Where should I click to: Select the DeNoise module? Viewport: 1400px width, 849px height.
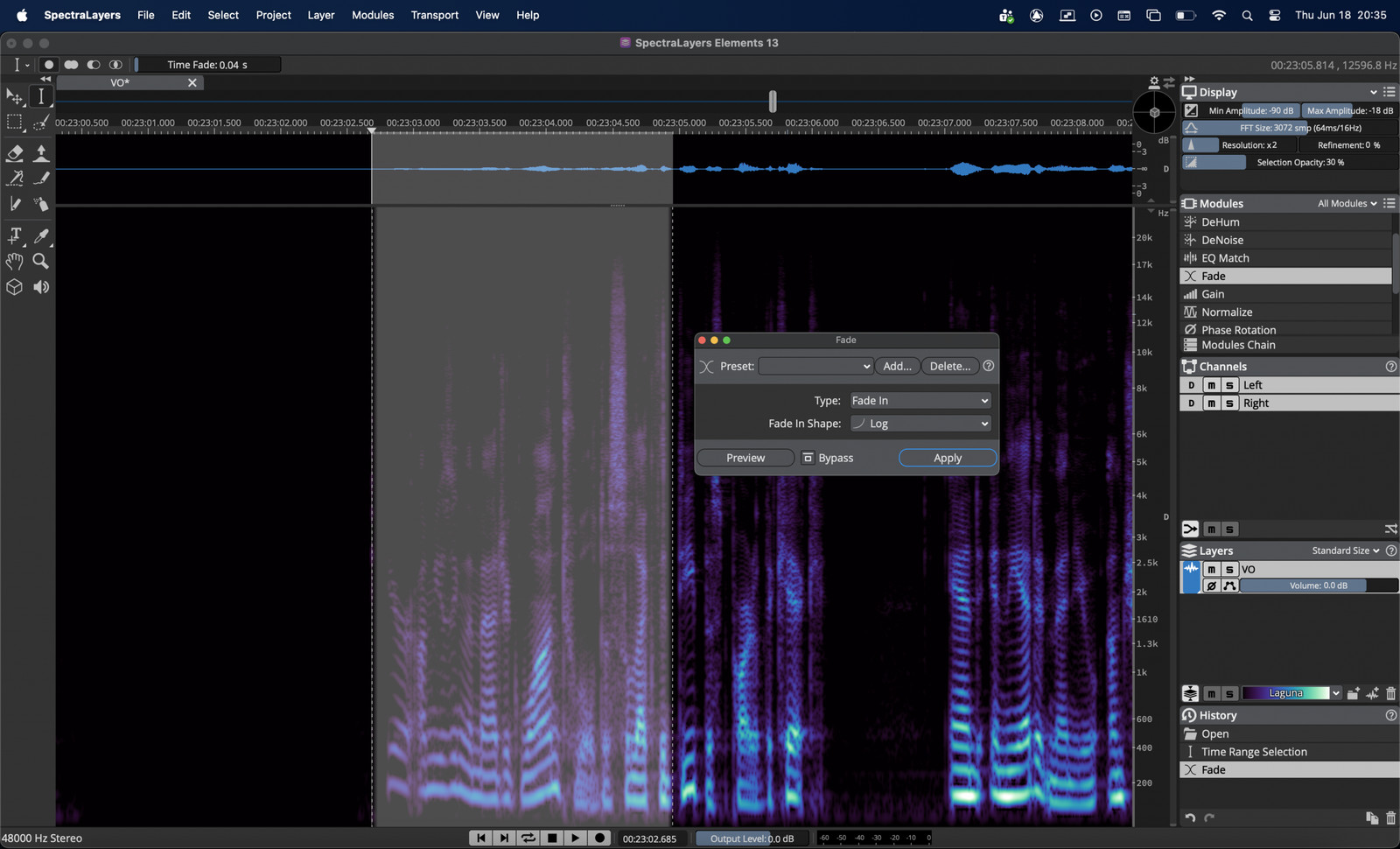click(1285, 240)
